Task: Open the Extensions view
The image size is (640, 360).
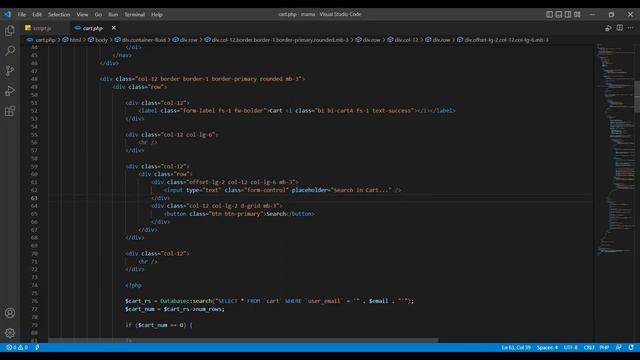Action: pos(10,111)
